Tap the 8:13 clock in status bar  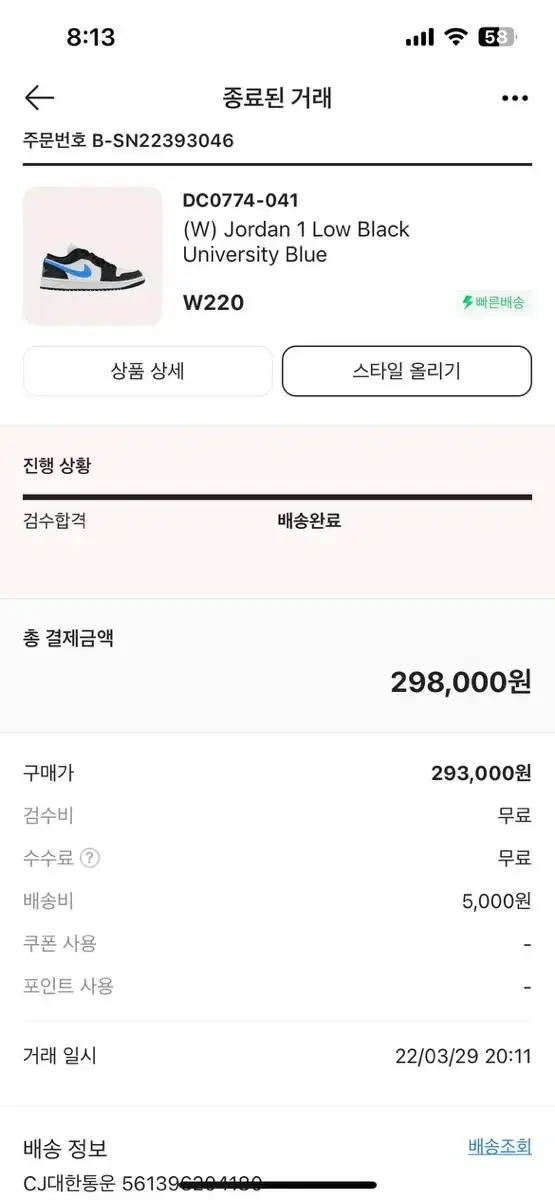[91, 37]
